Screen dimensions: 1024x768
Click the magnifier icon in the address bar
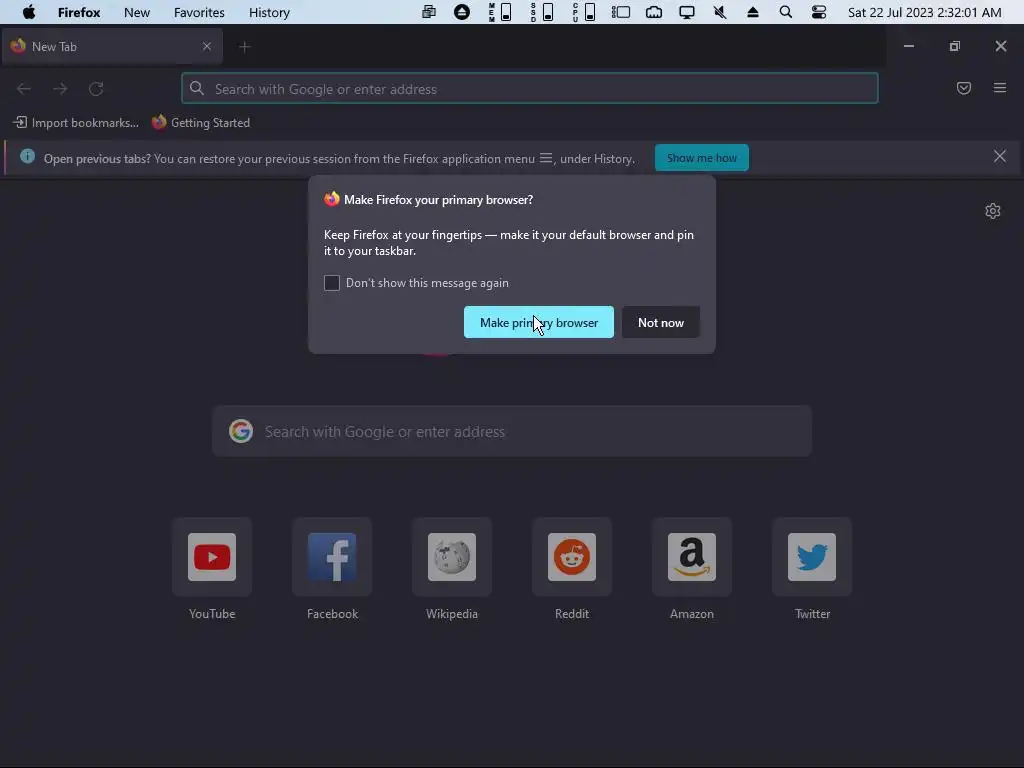point(197,88)
